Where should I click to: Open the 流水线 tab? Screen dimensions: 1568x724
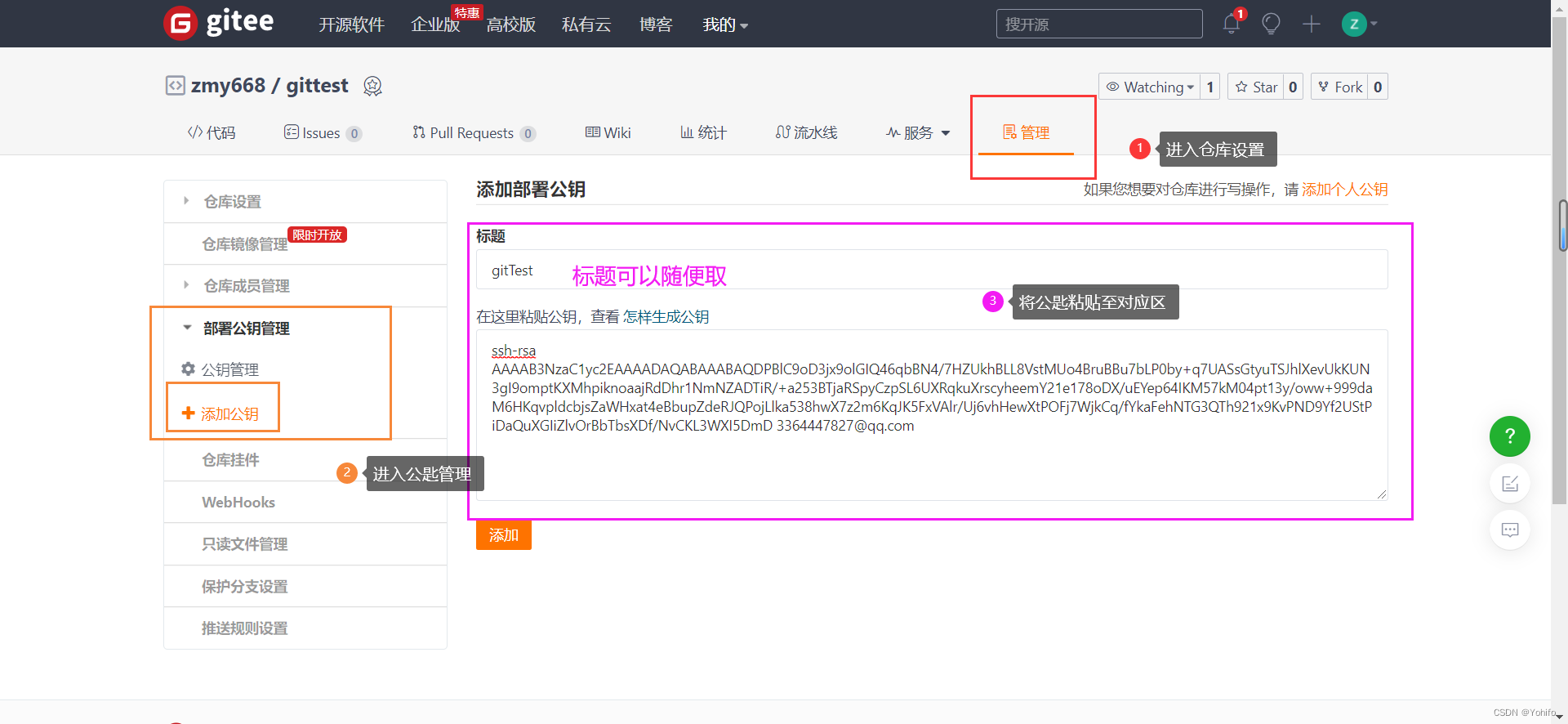click(806, 132)
